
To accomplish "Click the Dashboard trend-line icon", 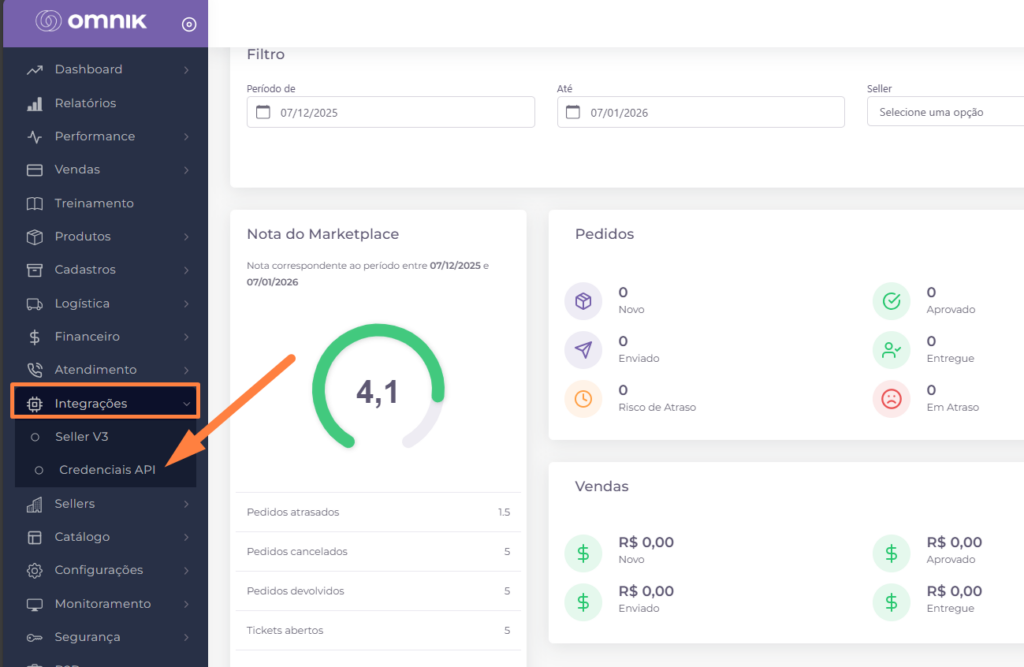I will (35, 70).
